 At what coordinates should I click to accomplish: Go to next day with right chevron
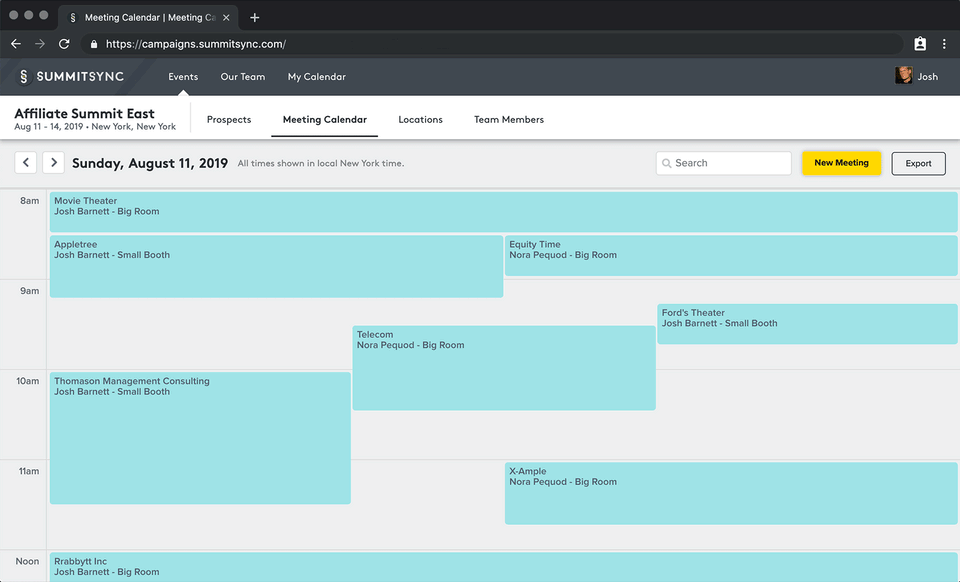(54, 163)
